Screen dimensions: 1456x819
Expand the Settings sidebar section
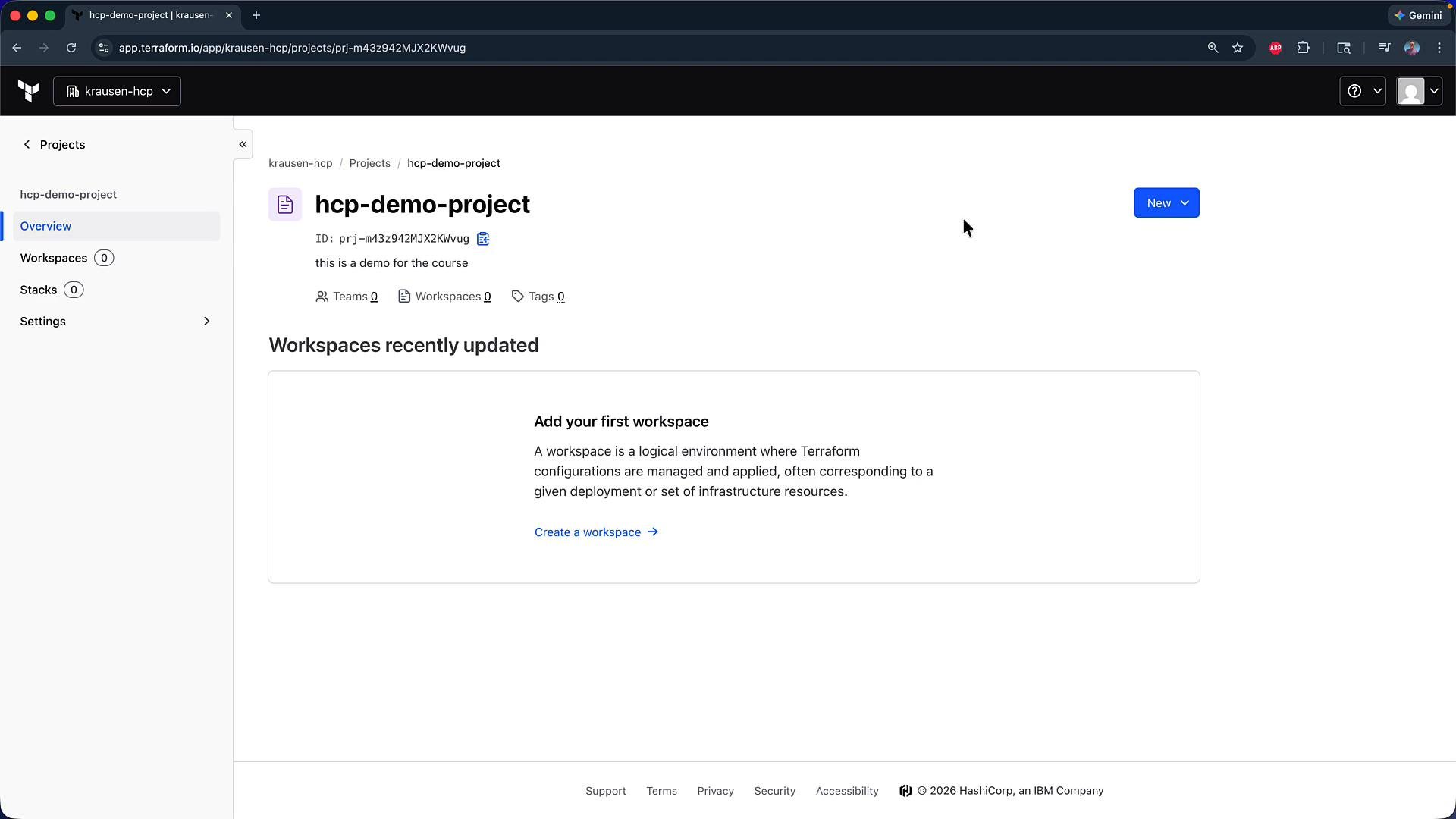[116, 322]
